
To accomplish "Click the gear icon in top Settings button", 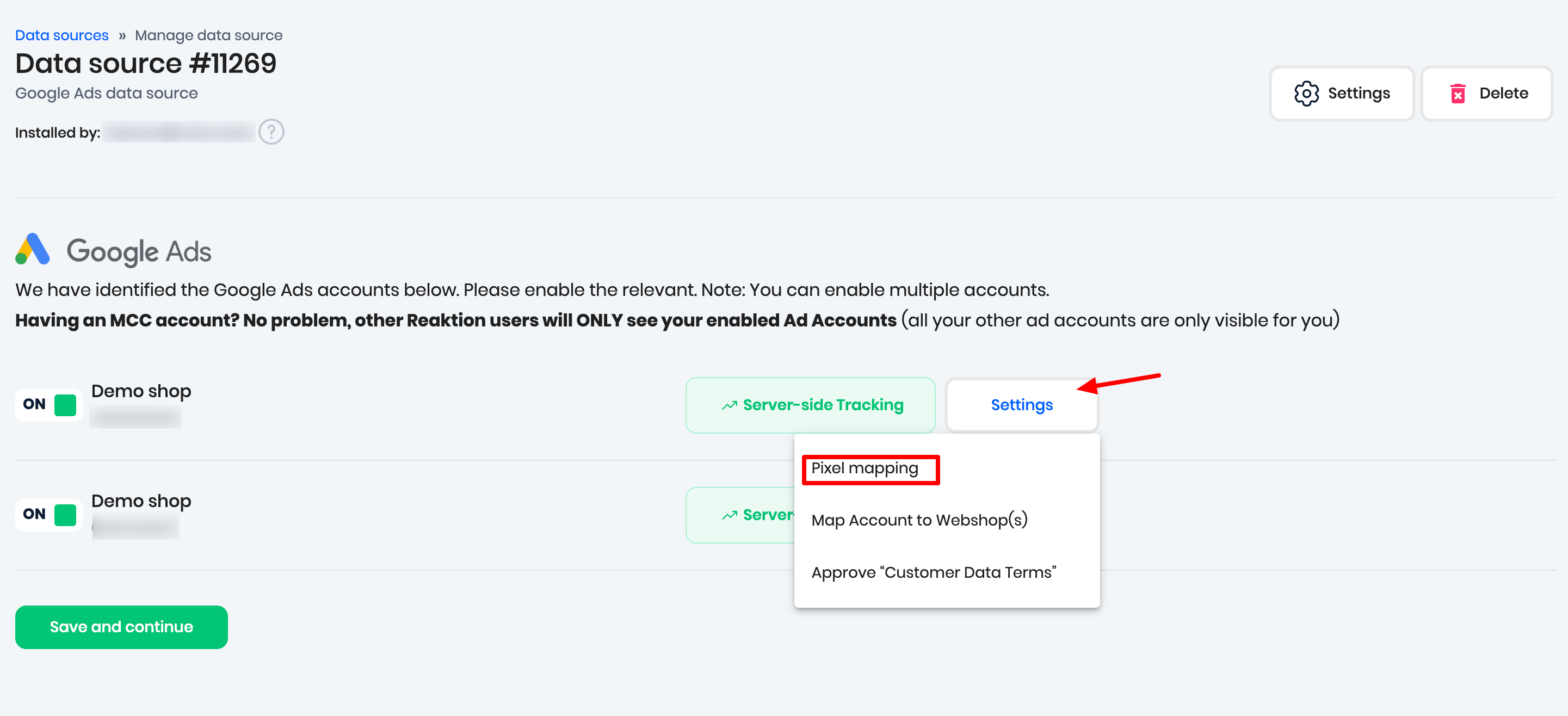I will [x=1306, y=94].
